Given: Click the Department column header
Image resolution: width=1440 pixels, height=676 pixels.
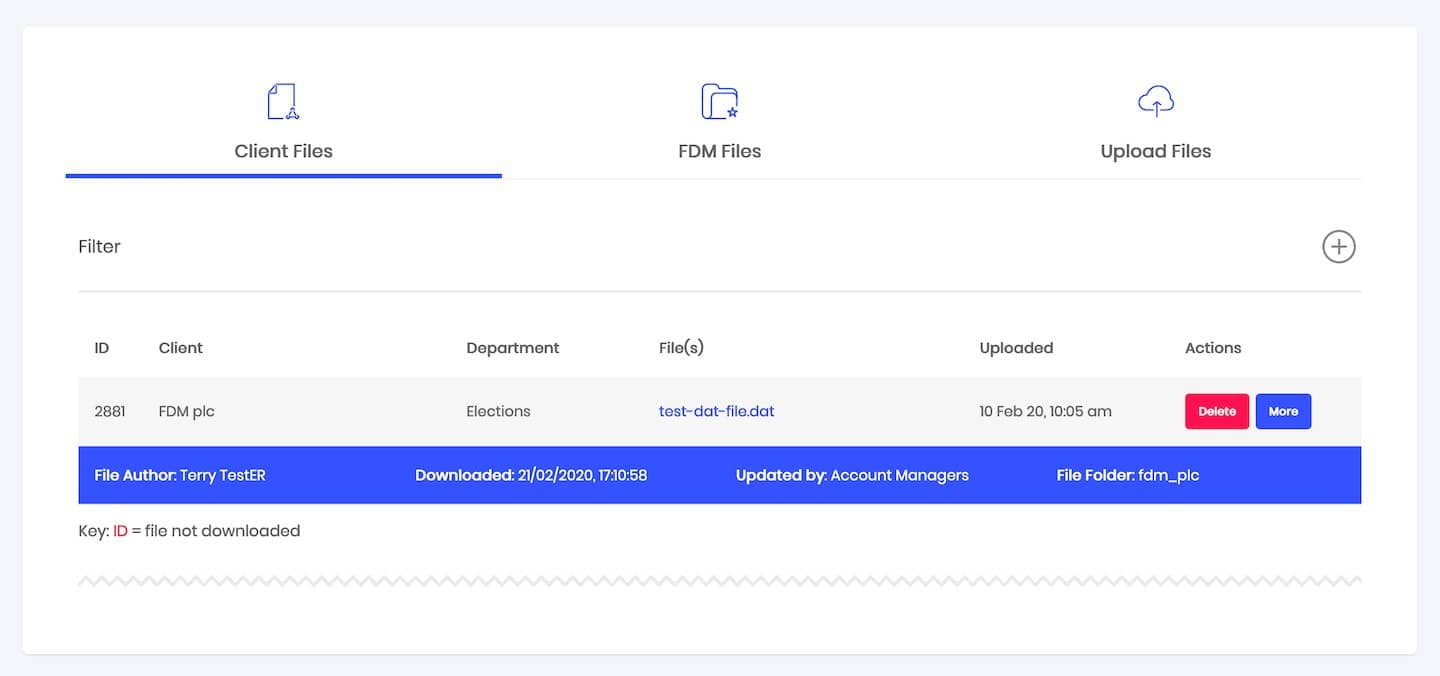Looking at the screenshot, I should click(x=512, y=348).
